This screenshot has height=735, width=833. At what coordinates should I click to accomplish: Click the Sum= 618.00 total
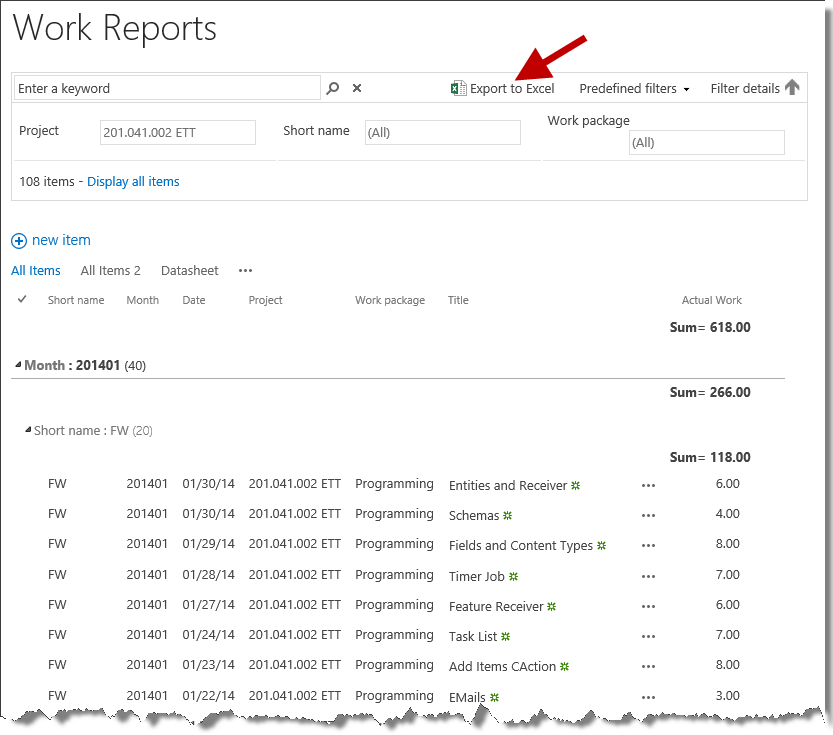[x=710, y=327]
